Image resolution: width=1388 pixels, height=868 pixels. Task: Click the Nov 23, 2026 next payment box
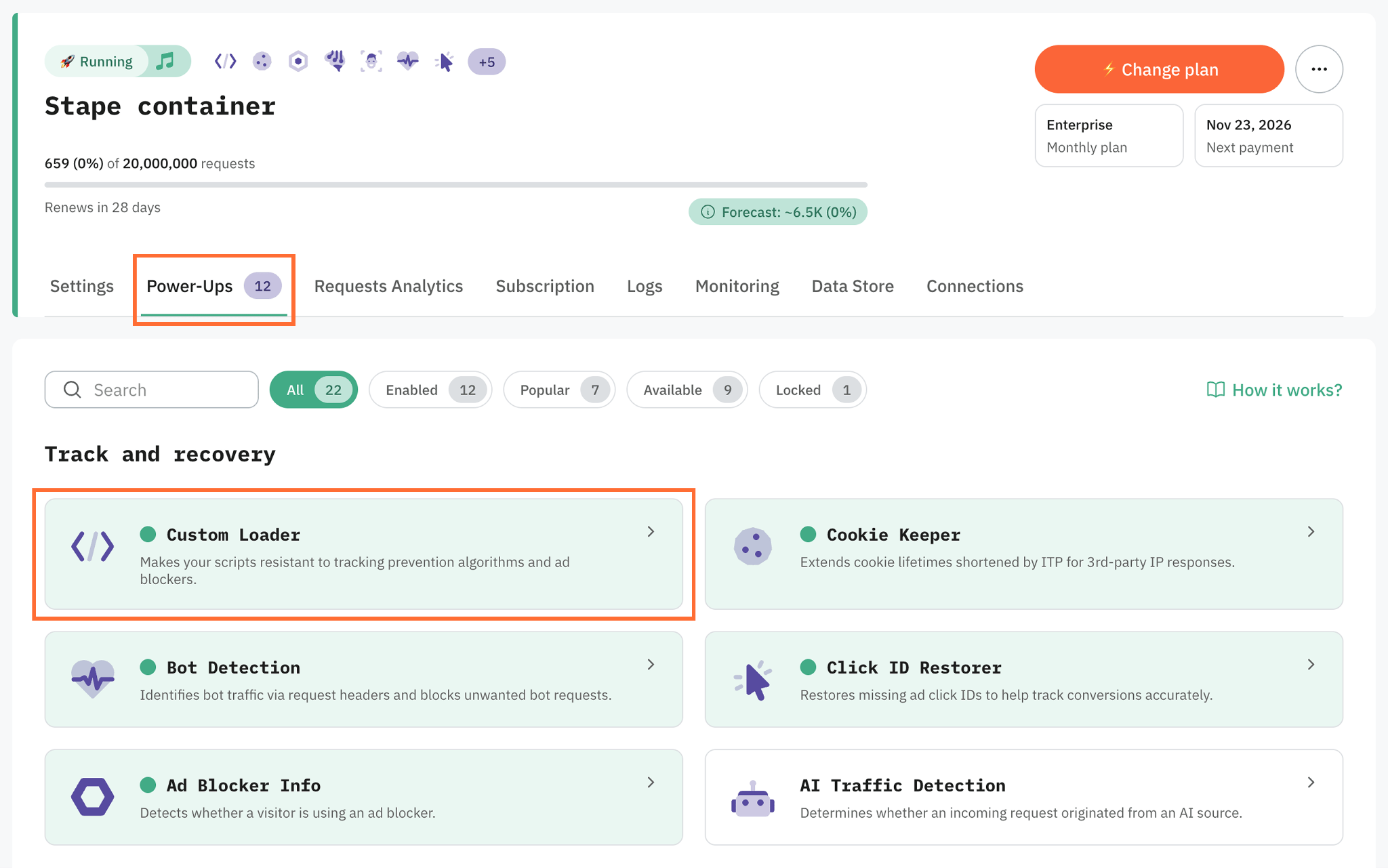pyautogui.click(x=1269, y=136)
